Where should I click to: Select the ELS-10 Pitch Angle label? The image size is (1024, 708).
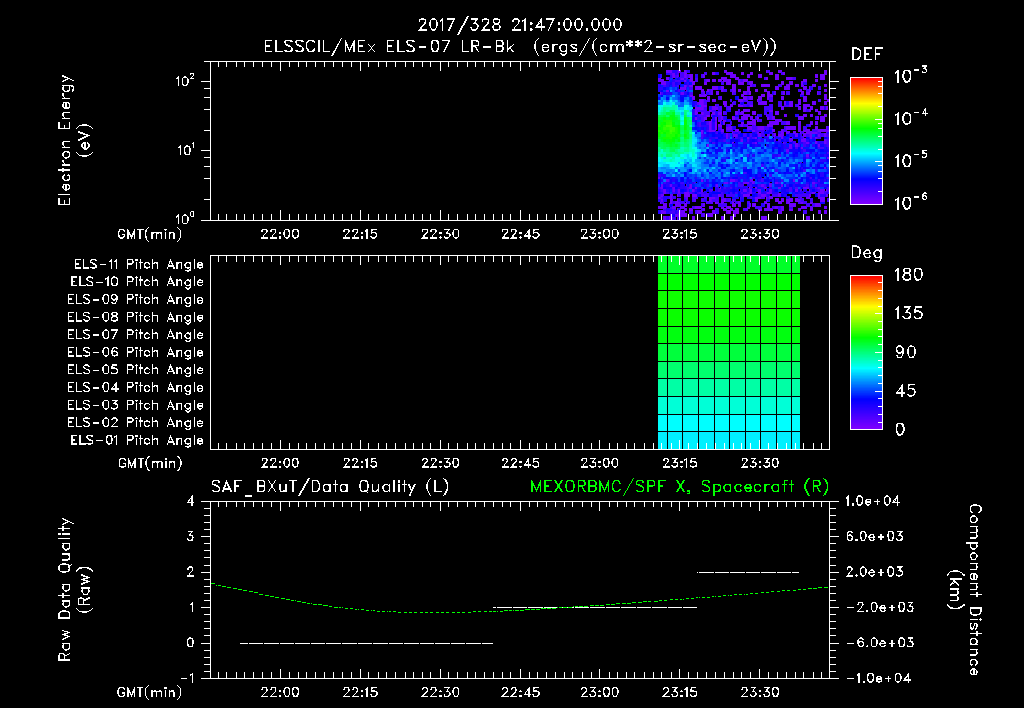(137, 282)
